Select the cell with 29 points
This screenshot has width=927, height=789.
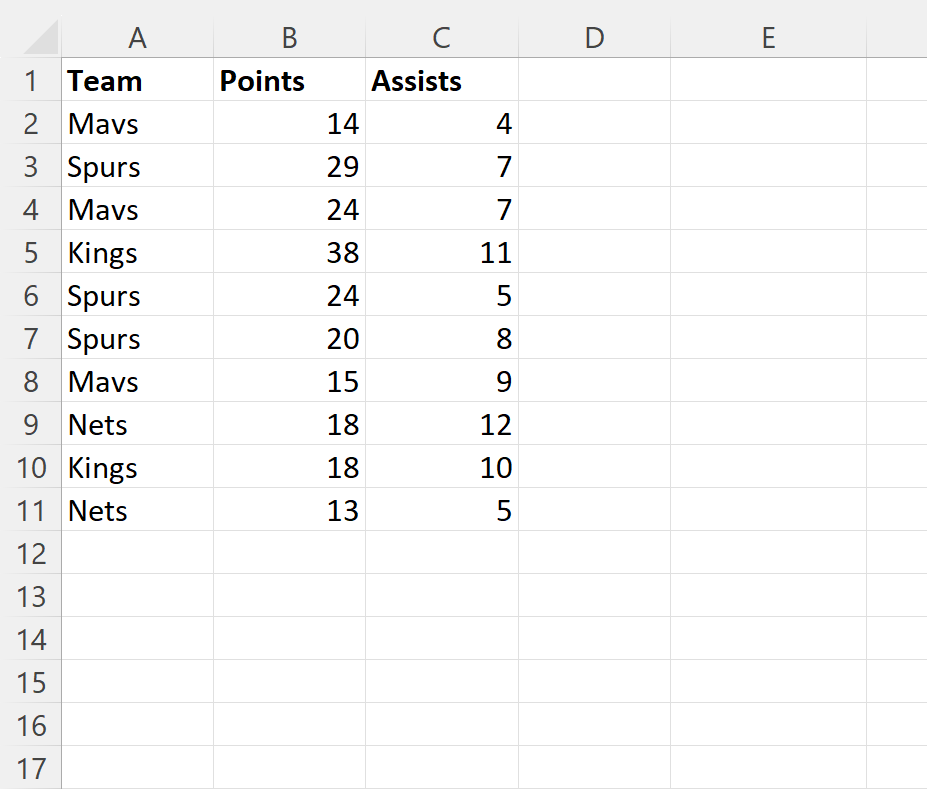[289, 167]
